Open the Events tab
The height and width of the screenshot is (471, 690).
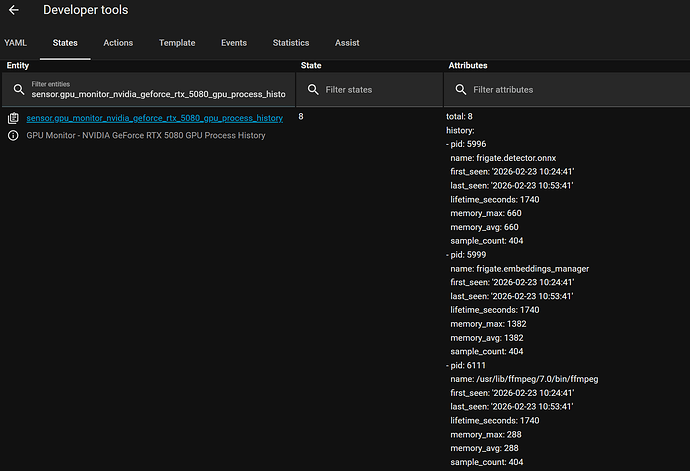point(234,43)
